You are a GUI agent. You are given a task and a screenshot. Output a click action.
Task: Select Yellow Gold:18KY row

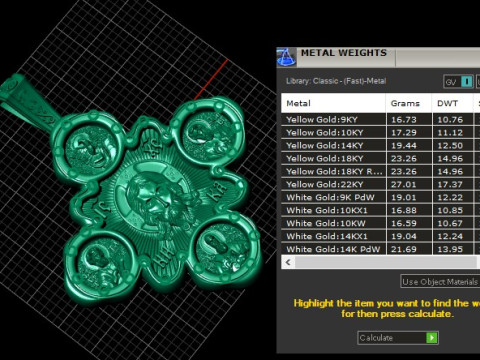click(381, 158)
